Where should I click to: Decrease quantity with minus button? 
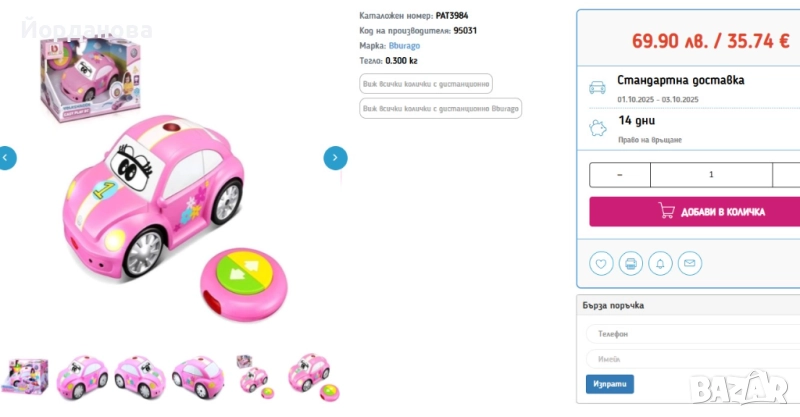coord(619,174)
